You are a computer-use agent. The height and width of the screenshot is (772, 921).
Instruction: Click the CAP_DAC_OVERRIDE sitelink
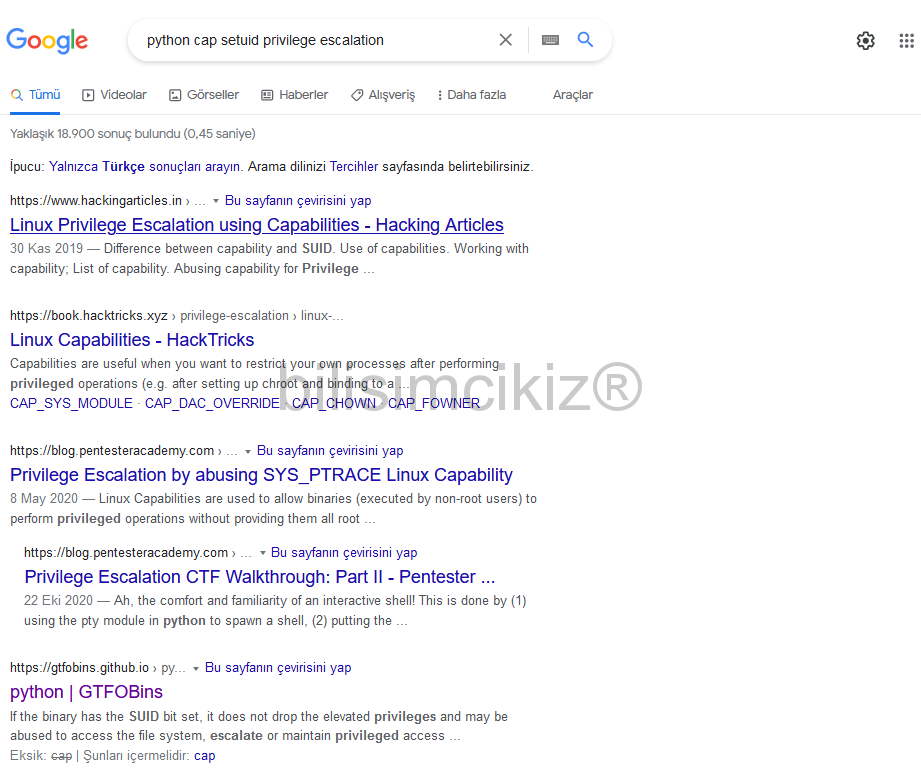point(212,404)
